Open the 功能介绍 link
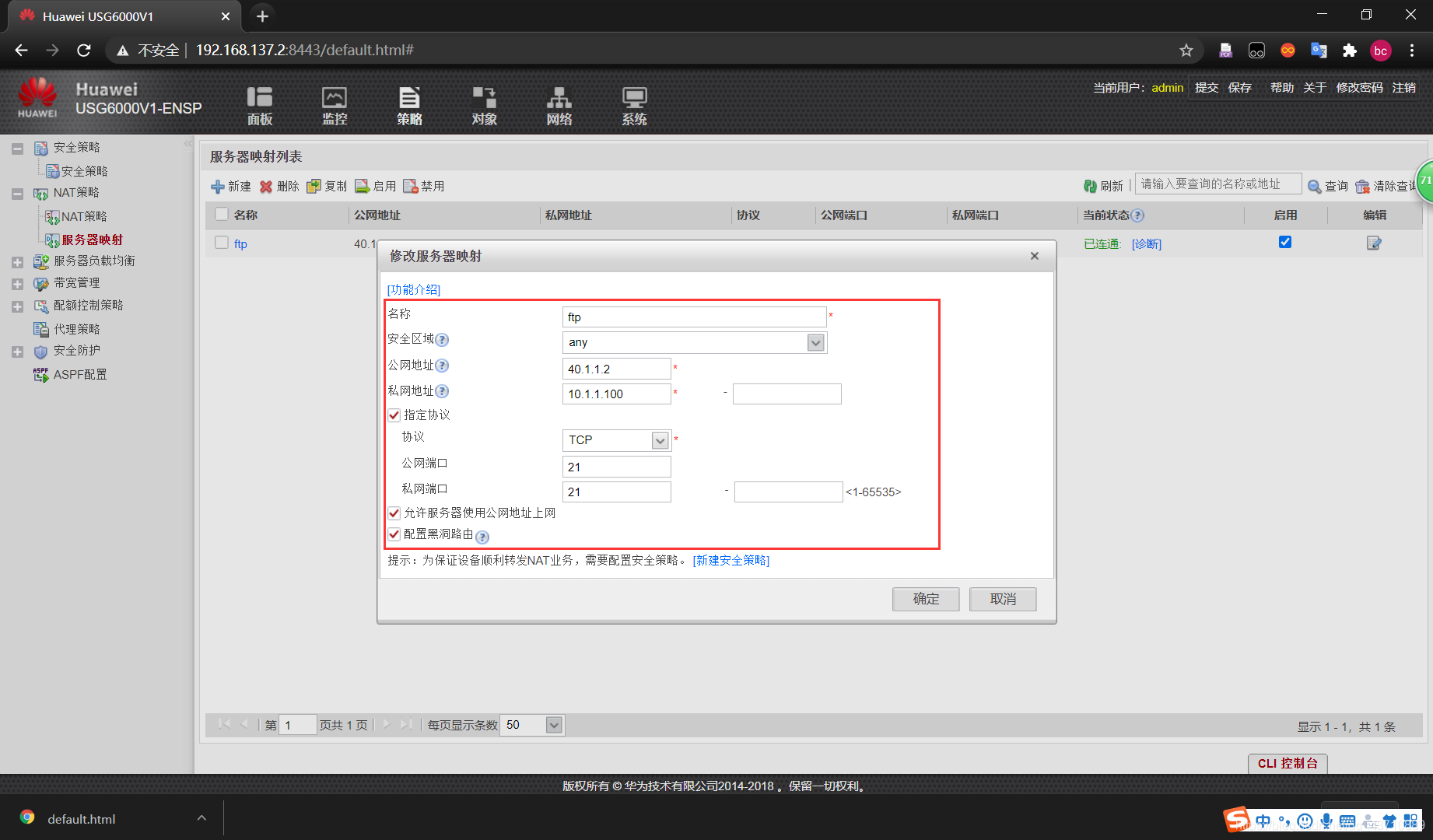 414,289
